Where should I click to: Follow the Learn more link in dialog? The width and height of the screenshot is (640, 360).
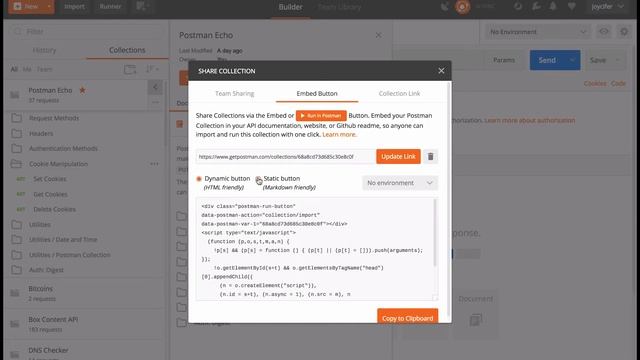pyautogui.click(x=339, y=134)
